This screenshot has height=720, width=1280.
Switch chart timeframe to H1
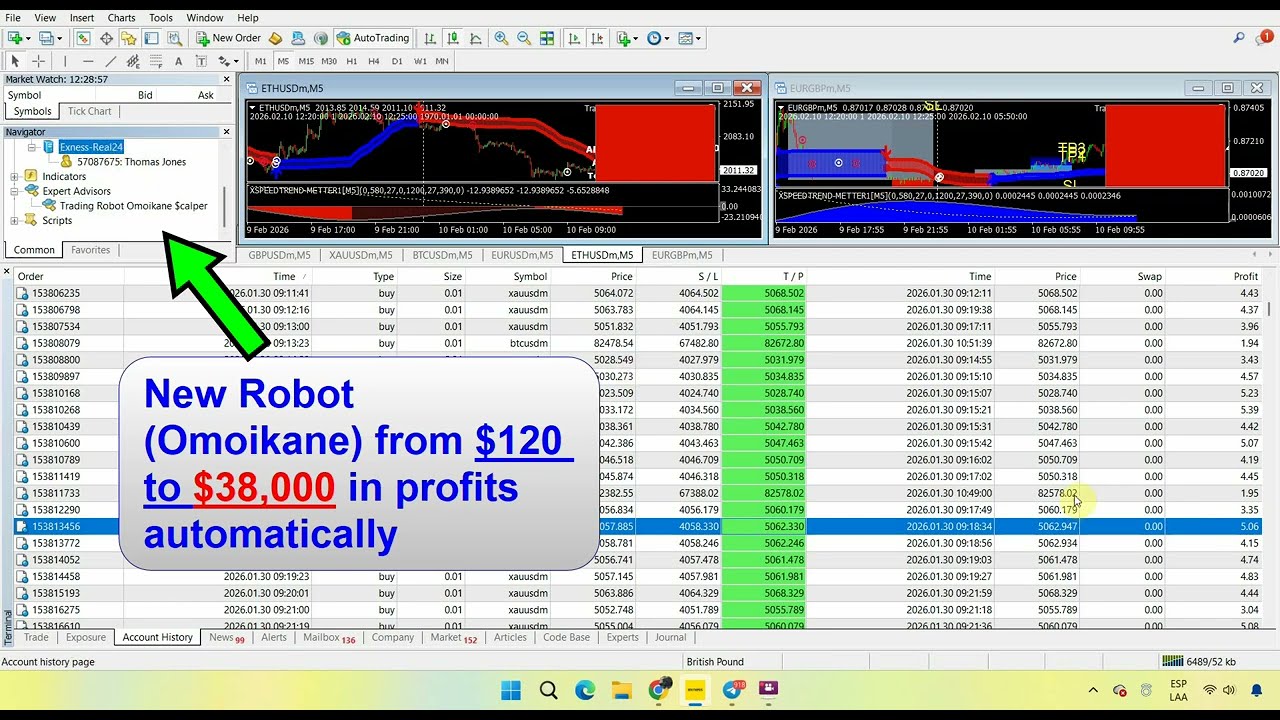point(352,61)
